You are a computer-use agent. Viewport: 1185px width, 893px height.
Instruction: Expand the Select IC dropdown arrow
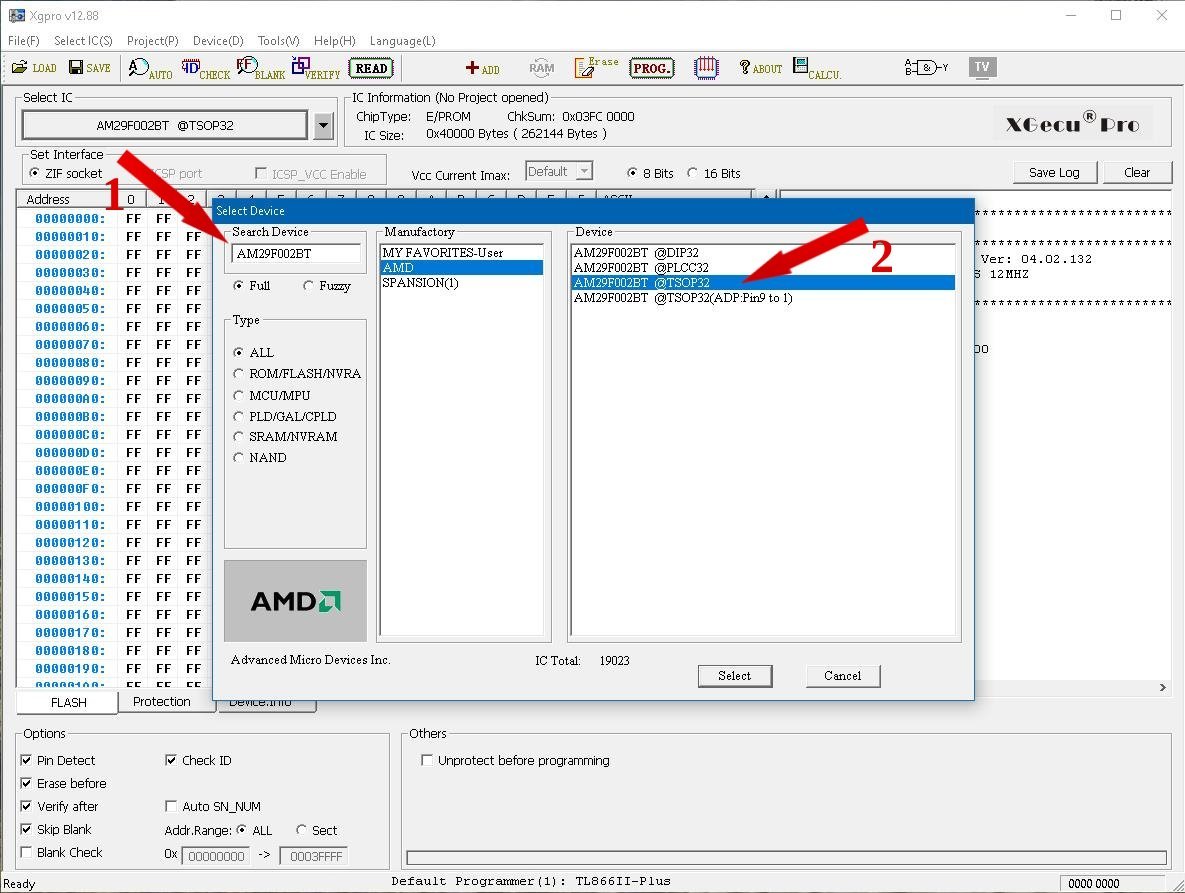click(323, 125)
